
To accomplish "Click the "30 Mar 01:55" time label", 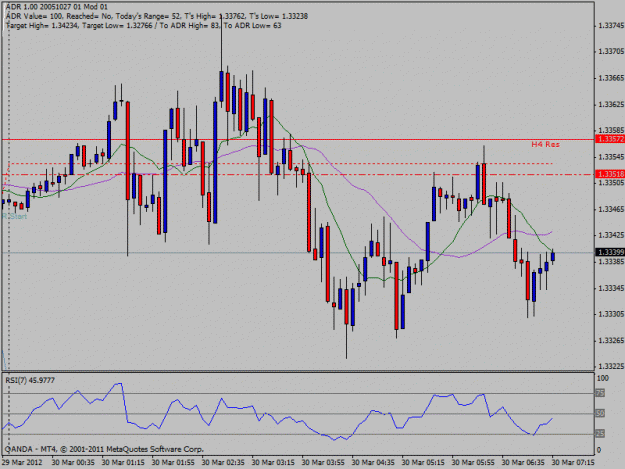I will (173, 462).
